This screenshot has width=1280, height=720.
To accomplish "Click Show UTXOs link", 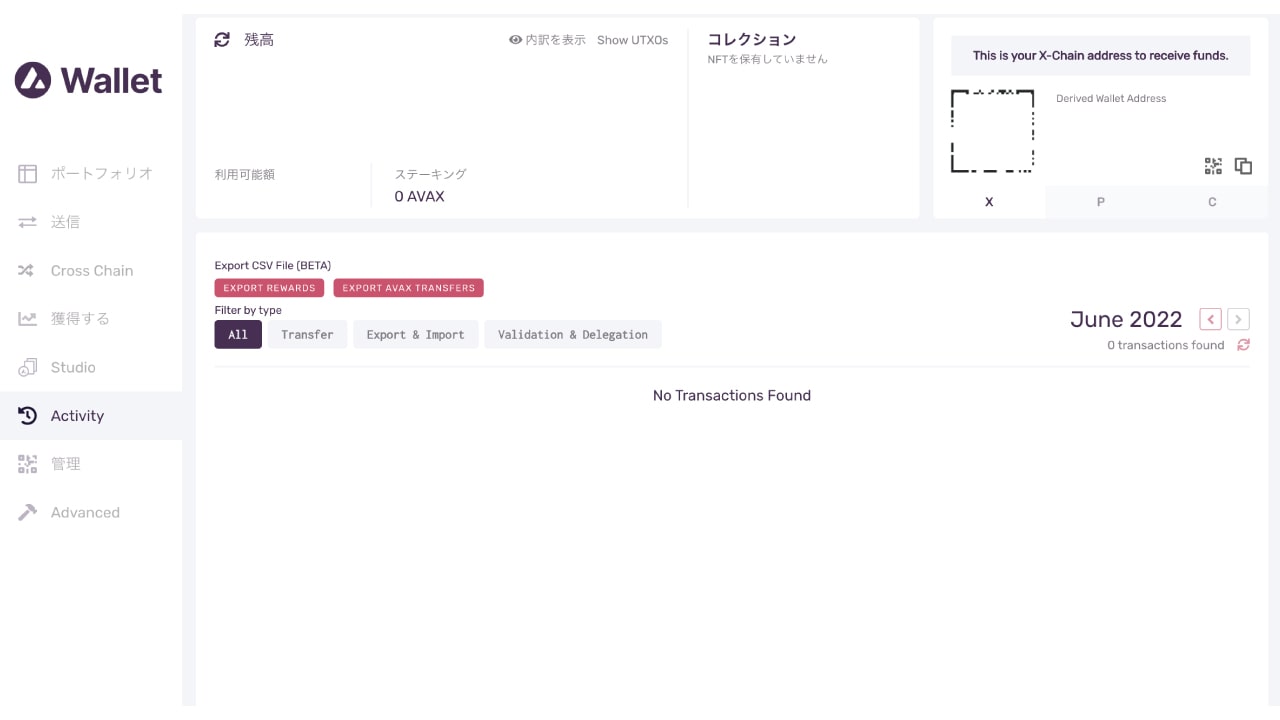I will click(632, 40).
